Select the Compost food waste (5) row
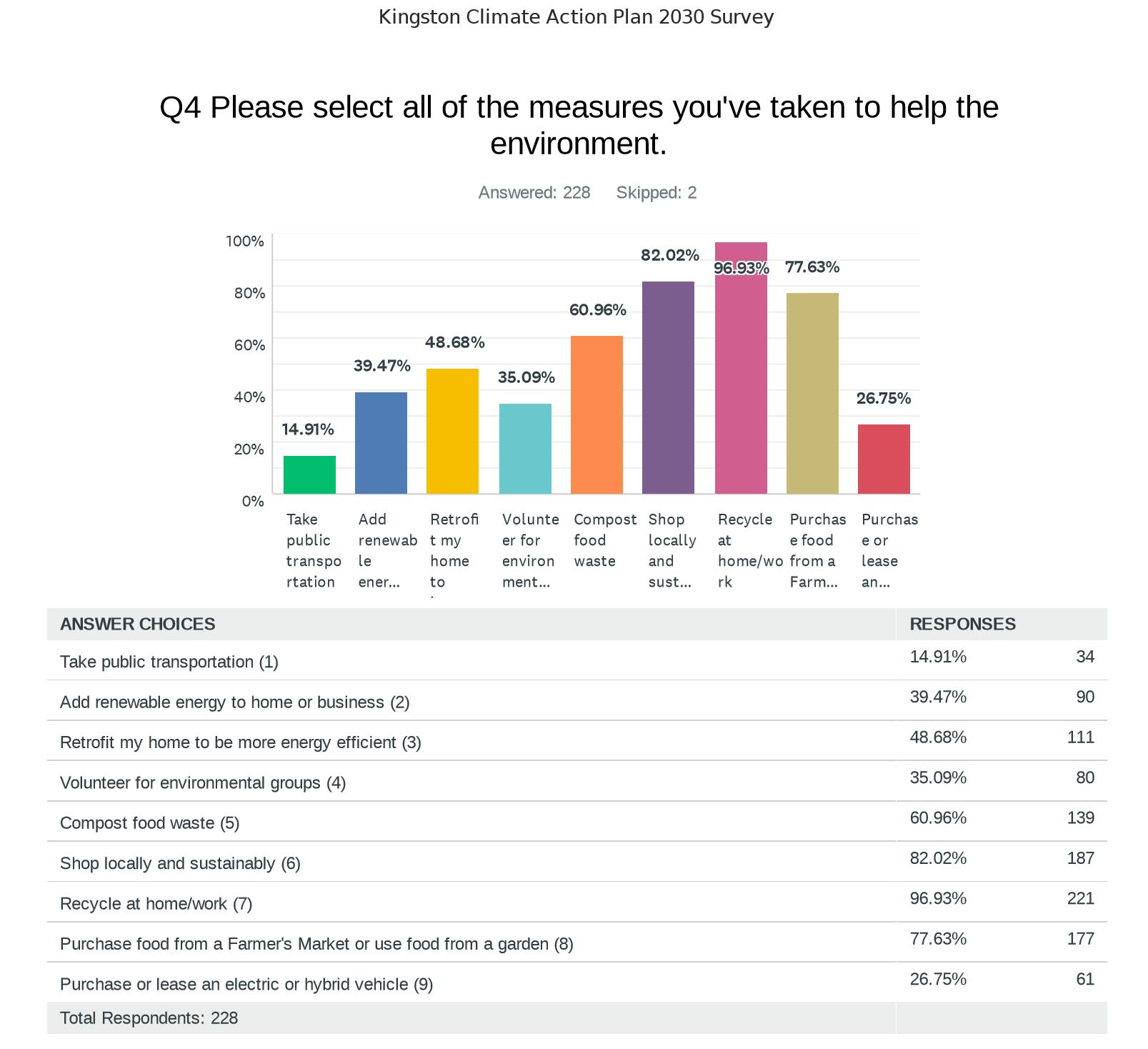 pos(150,823)
